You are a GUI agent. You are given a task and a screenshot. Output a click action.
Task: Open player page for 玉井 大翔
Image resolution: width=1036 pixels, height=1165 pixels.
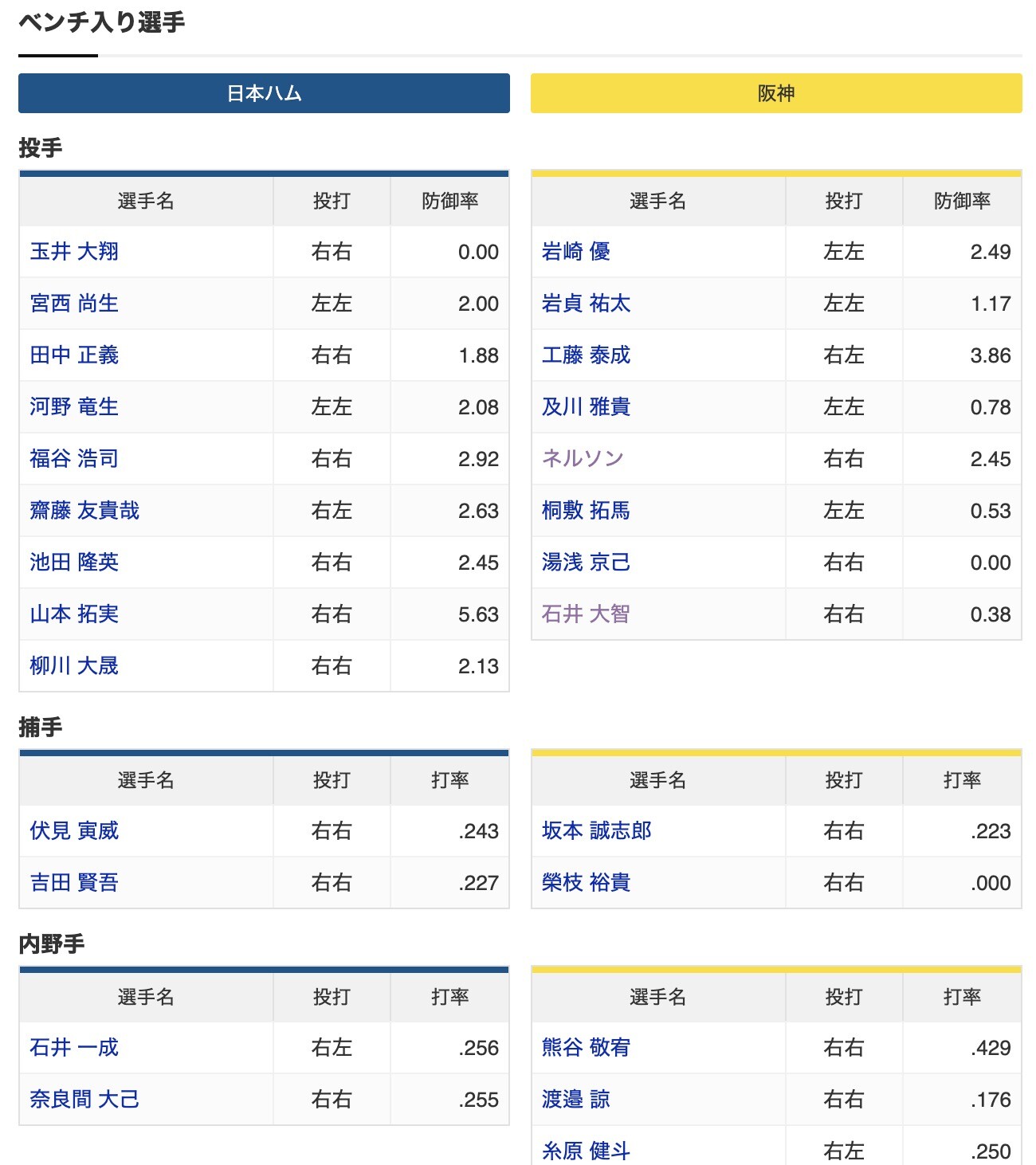pos(74,252)
